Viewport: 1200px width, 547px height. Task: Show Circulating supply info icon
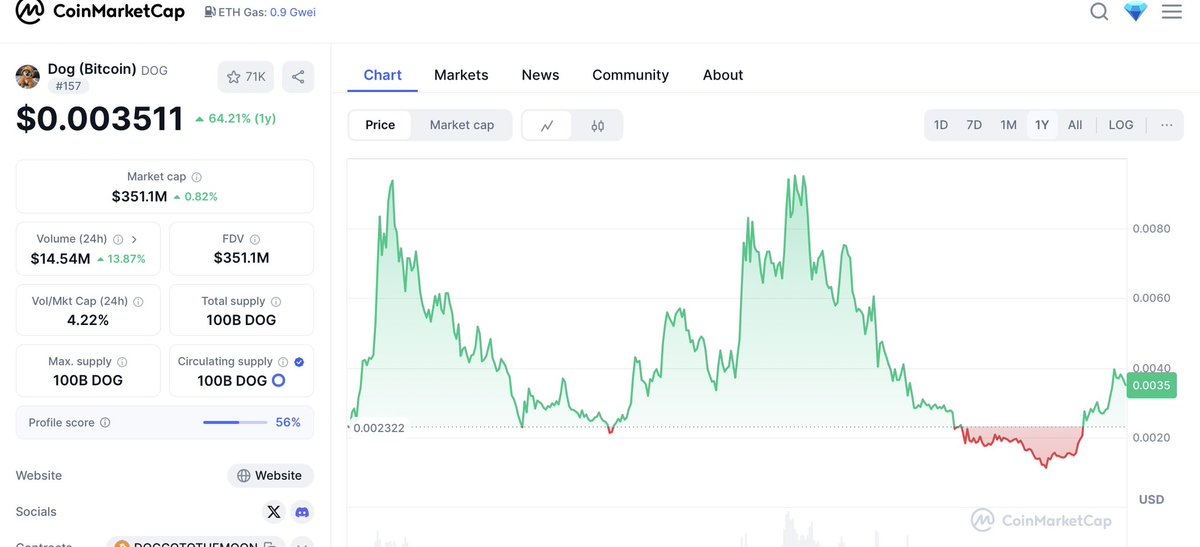coord(284,362)
